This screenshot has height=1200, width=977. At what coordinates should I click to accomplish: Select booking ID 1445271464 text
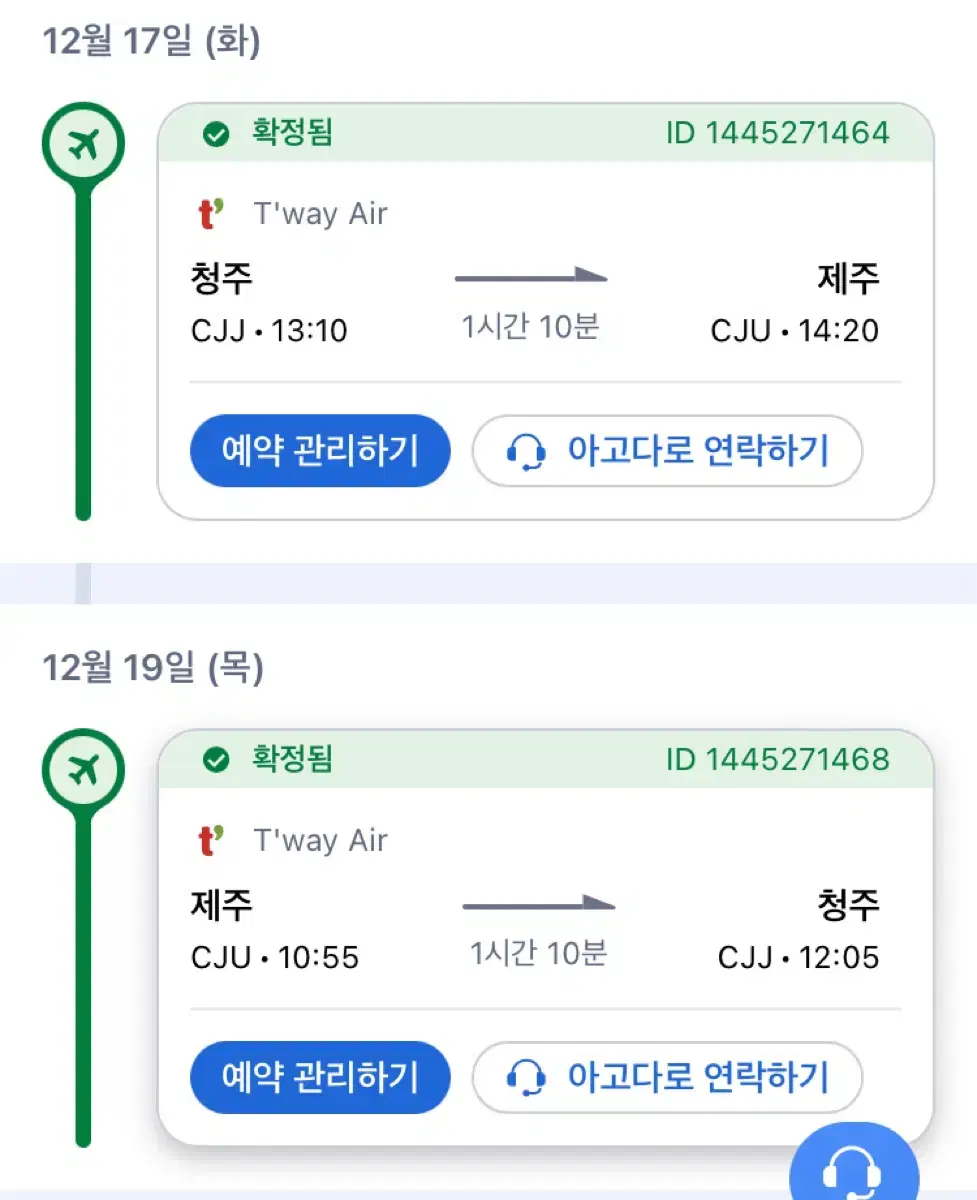777,133
